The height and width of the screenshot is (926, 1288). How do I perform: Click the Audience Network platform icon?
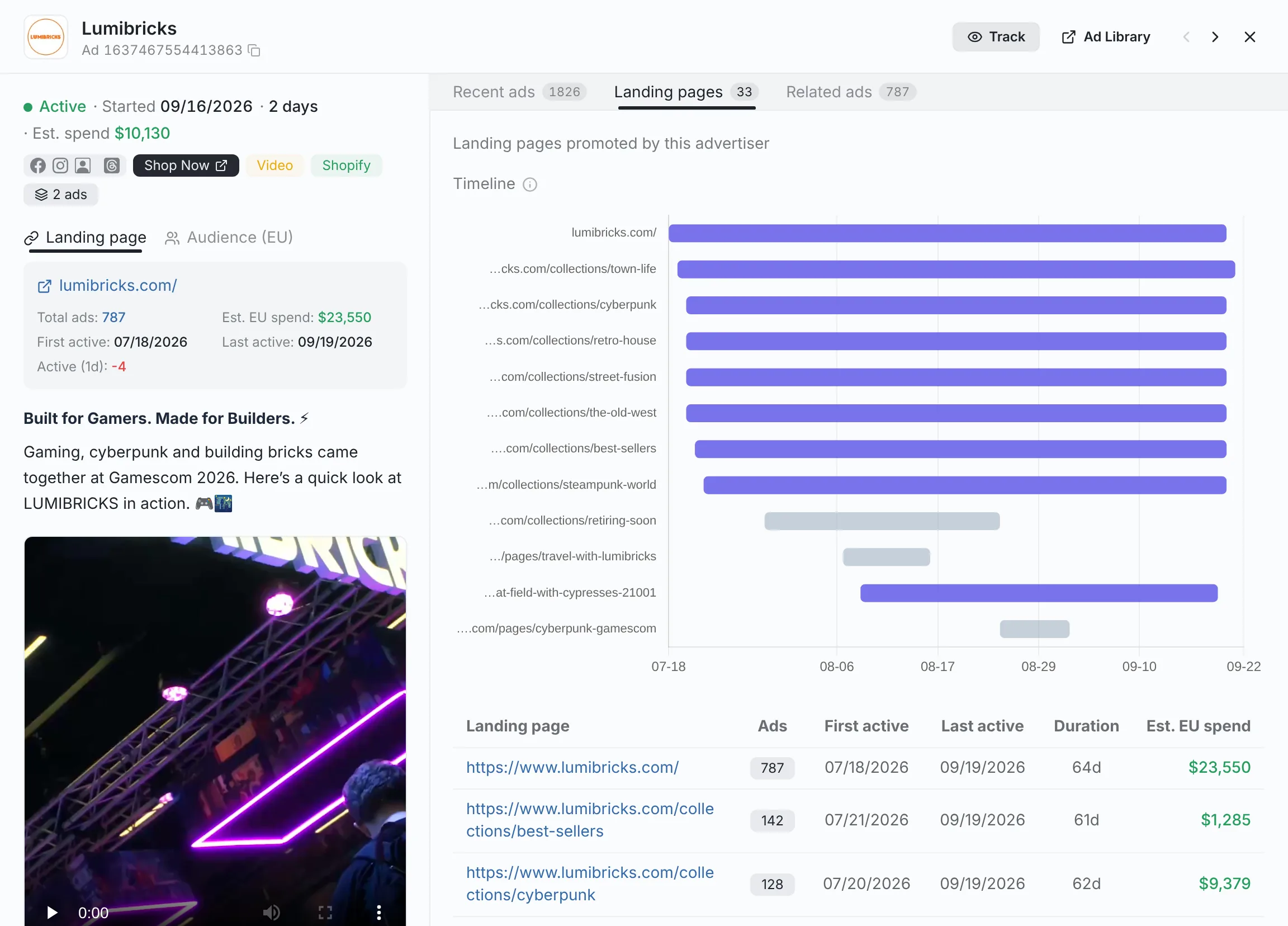point(83,166)
